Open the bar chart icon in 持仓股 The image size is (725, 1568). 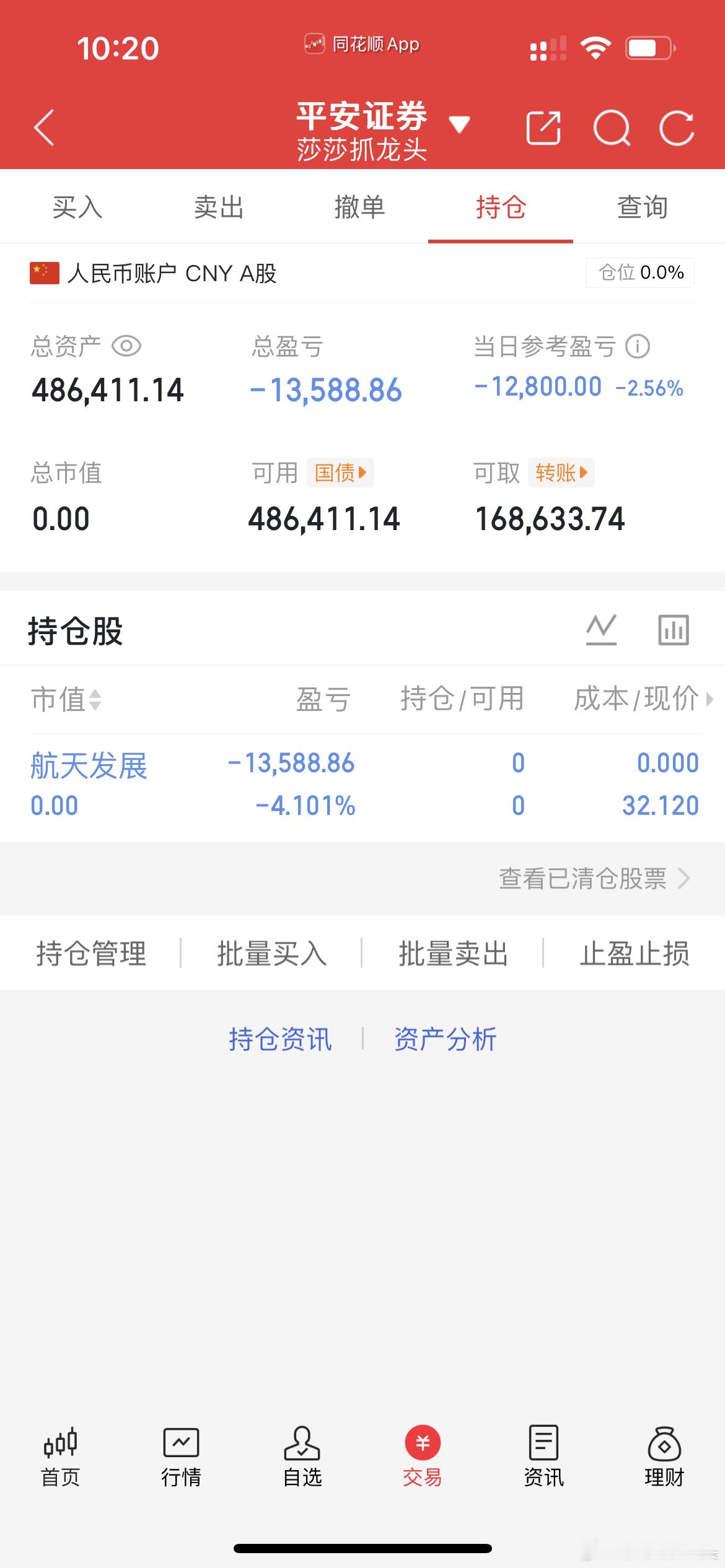(674, 630)
